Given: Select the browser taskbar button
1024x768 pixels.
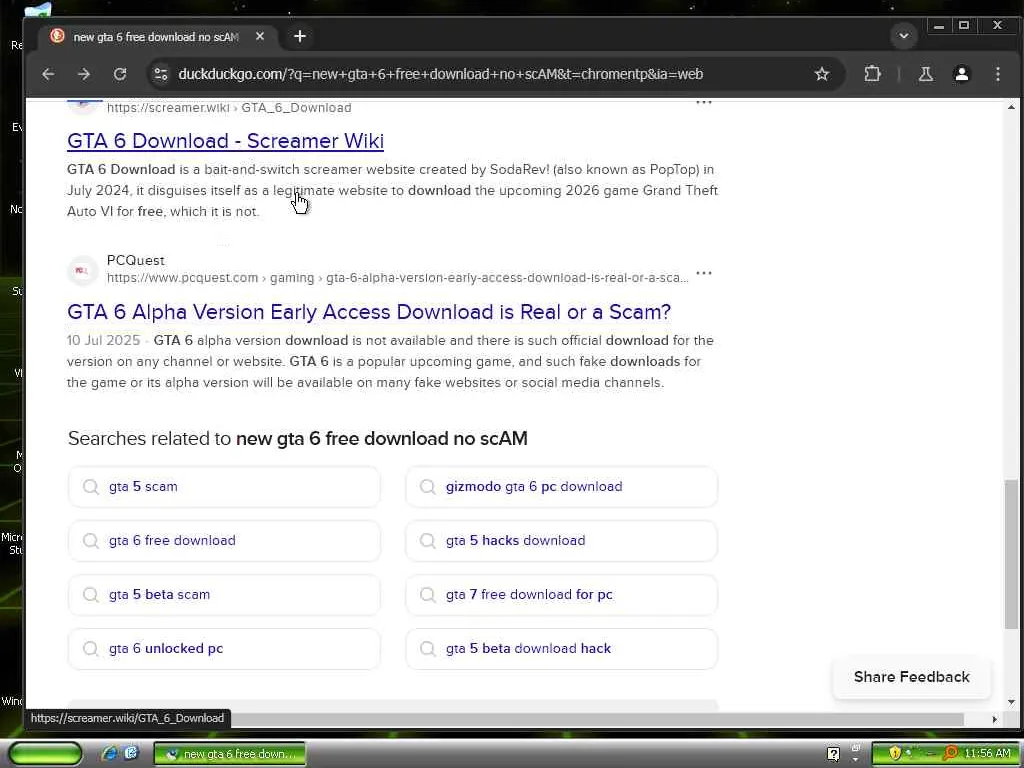Looking at the screenshot, I should pyautogui.click(x=230, y=754).
